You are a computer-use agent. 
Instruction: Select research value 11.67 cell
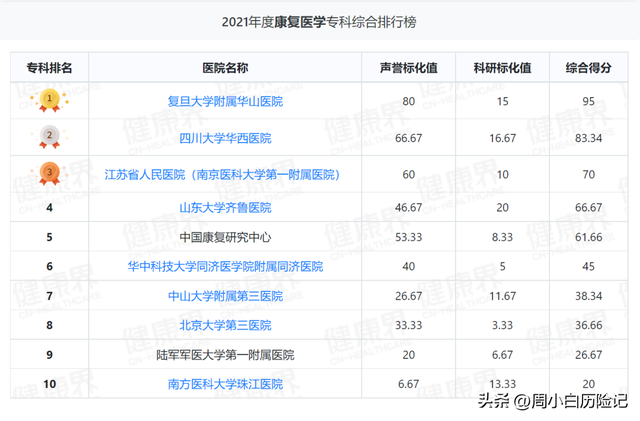502,296
